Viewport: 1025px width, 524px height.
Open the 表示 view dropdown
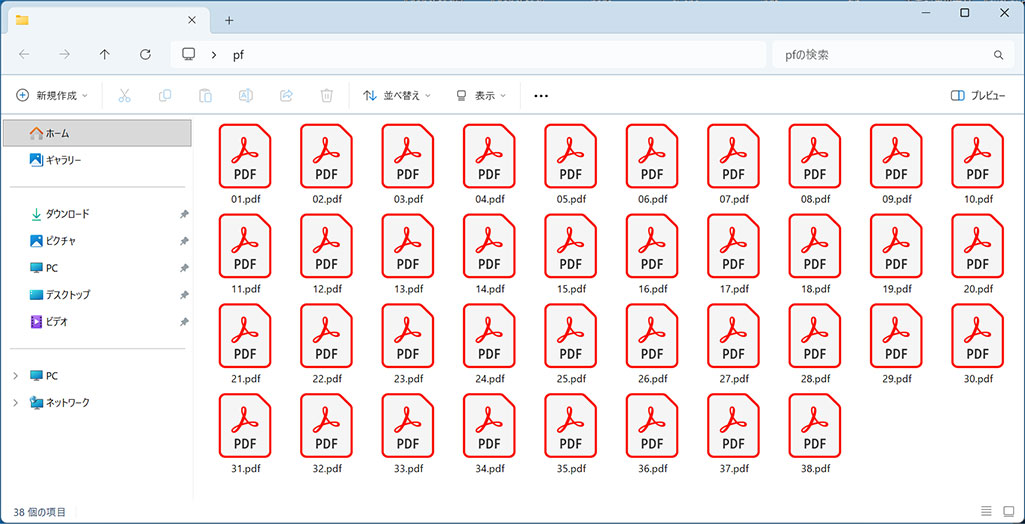pos(481,96)
